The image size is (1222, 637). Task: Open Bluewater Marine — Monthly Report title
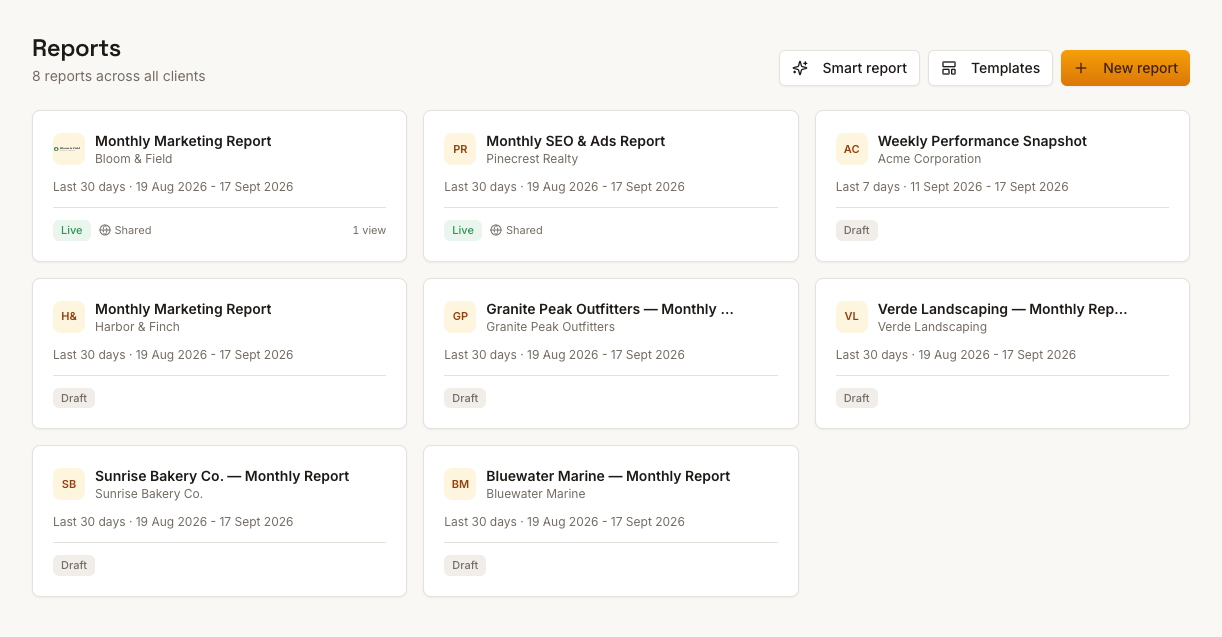(608, 476)
